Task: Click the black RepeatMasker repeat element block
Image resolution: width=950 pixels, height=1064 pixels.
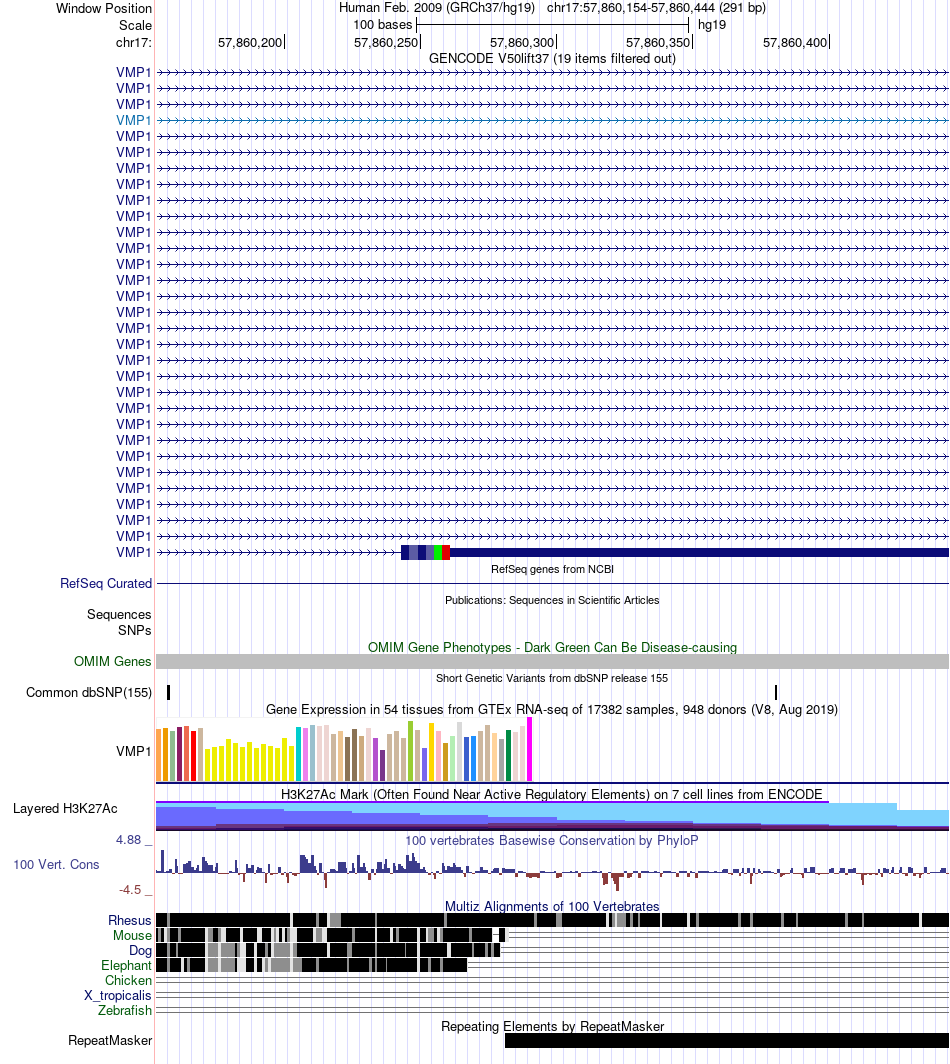Action: [727, 1041]
